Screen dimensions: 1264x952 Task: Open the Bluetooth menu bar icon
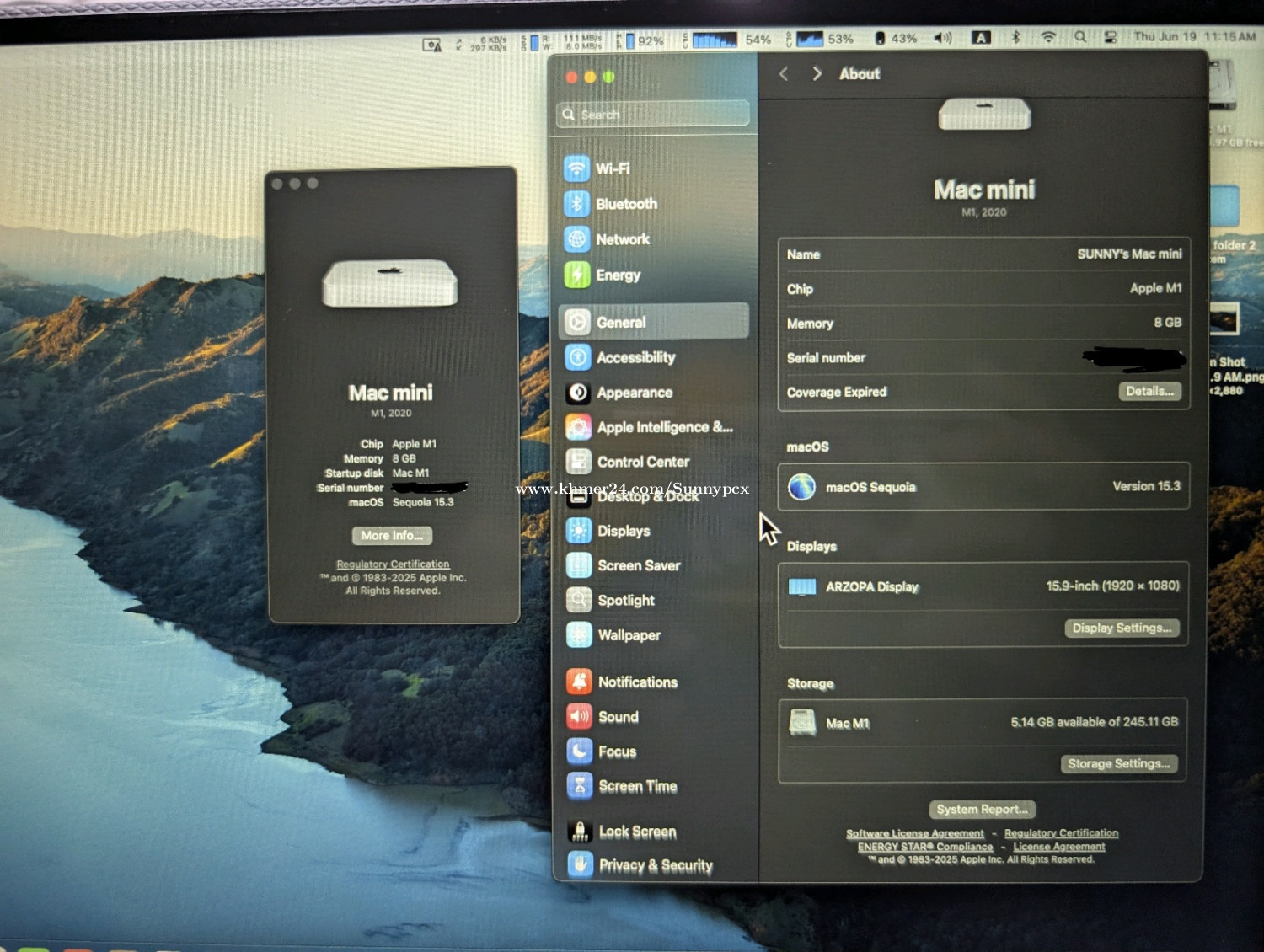pos(1016,37)
